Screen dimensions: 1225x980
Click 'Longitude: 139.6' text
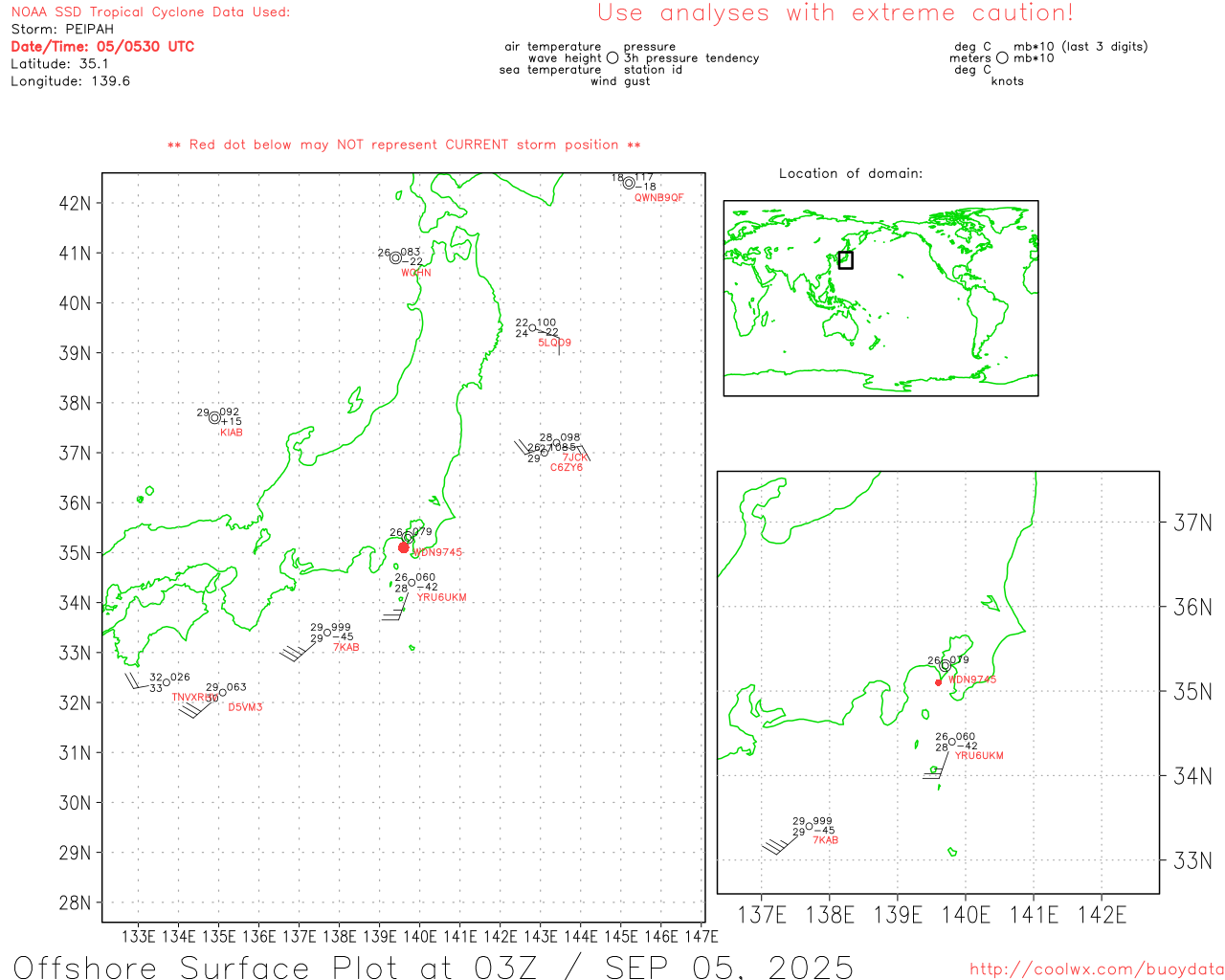tap(70, 81)
